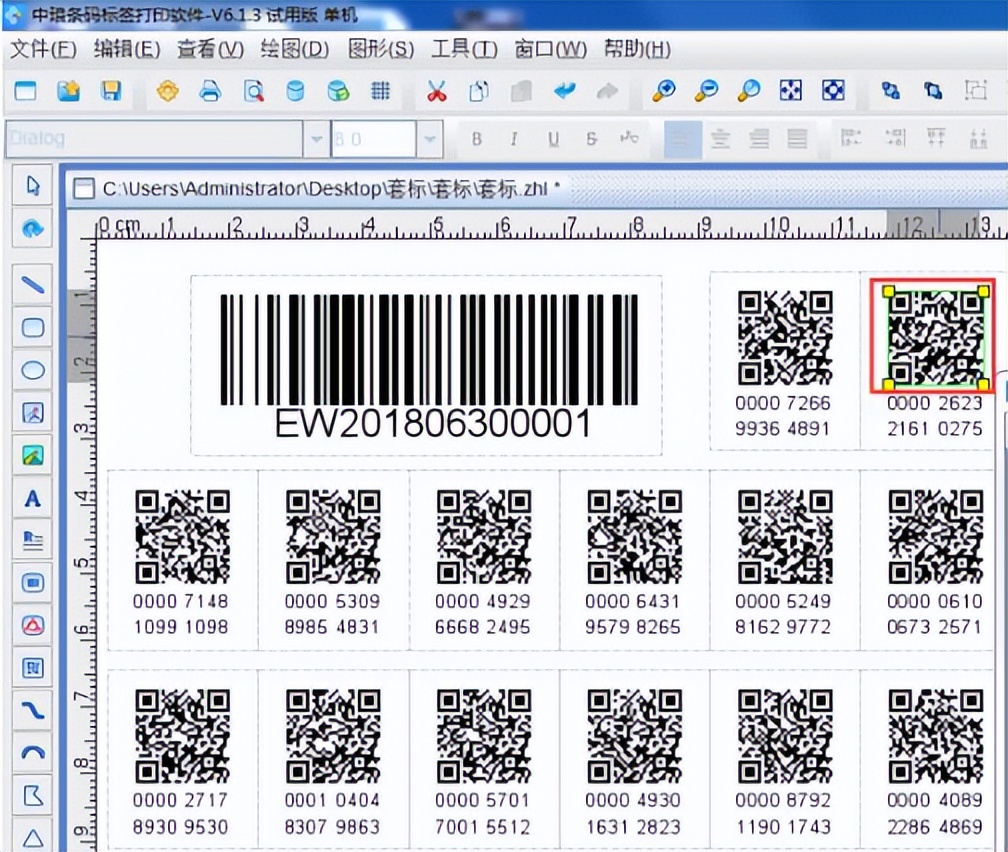Image resolution: width=1008 pixels, height=852 pixels.
Task: Click the Print icon
Action: tap(210, 91)
